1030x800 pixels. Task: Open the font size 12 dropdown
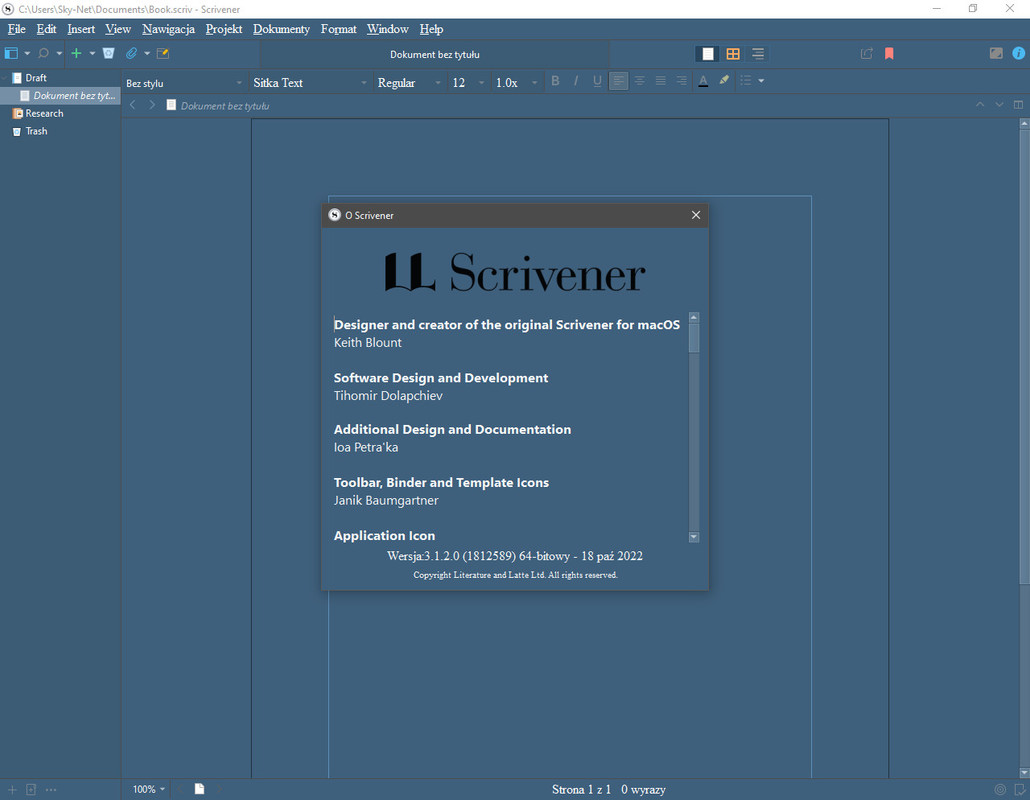(468, 83)
